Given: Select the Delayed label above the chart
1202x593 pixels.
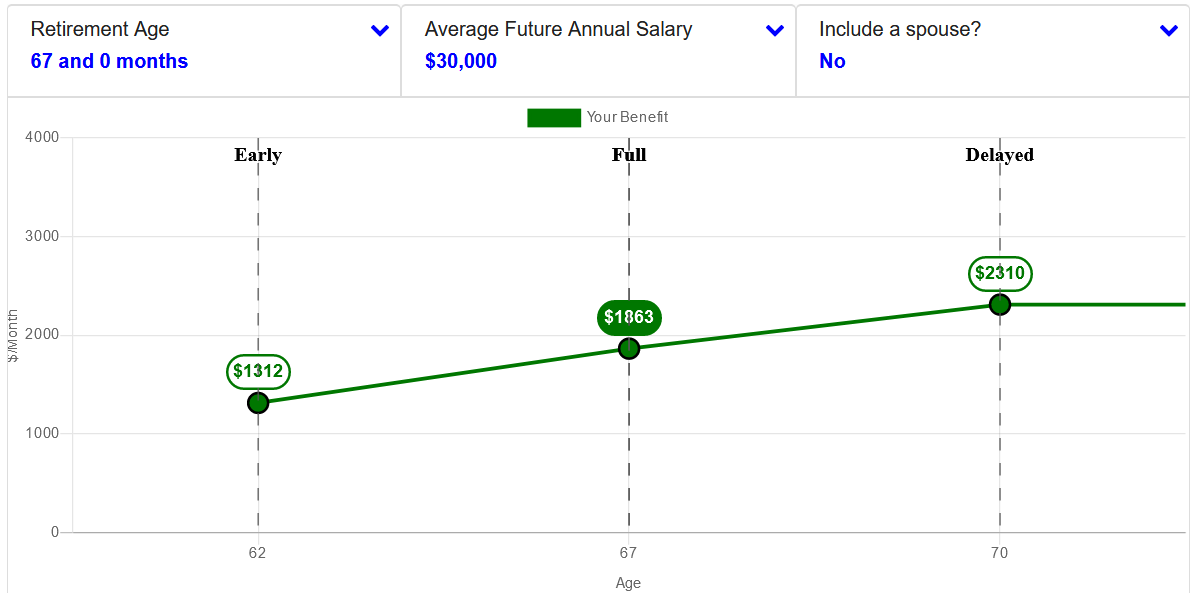Looking at the screenshot, I should pos(1000,155).
